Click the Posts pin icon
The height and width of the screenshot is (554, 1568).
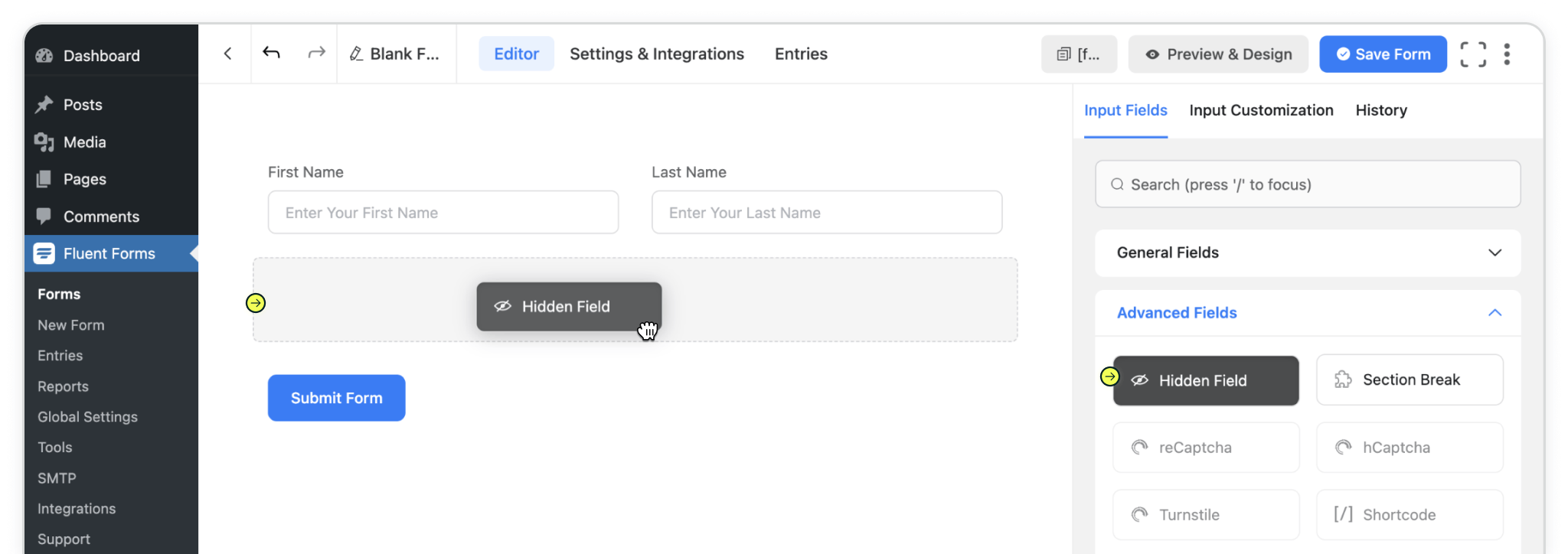click(x=44, y=104)
